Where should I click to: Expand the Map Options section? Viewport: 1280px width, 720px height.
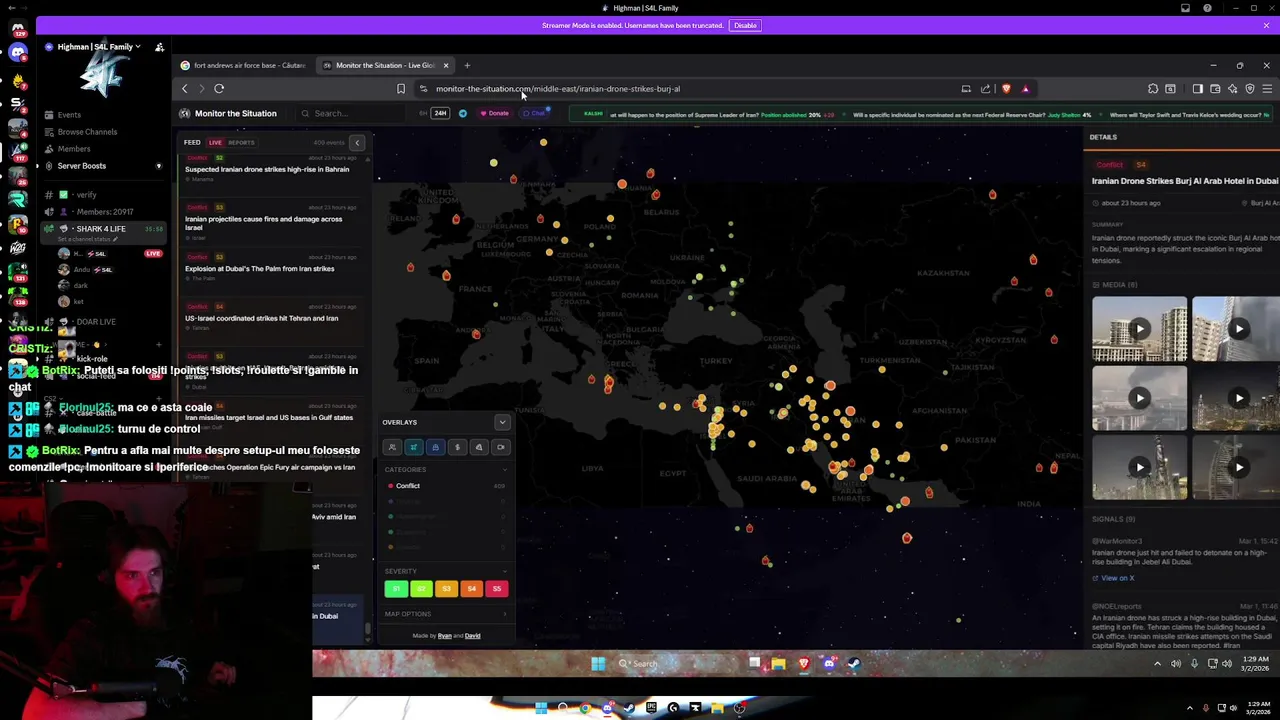point(445,614)
